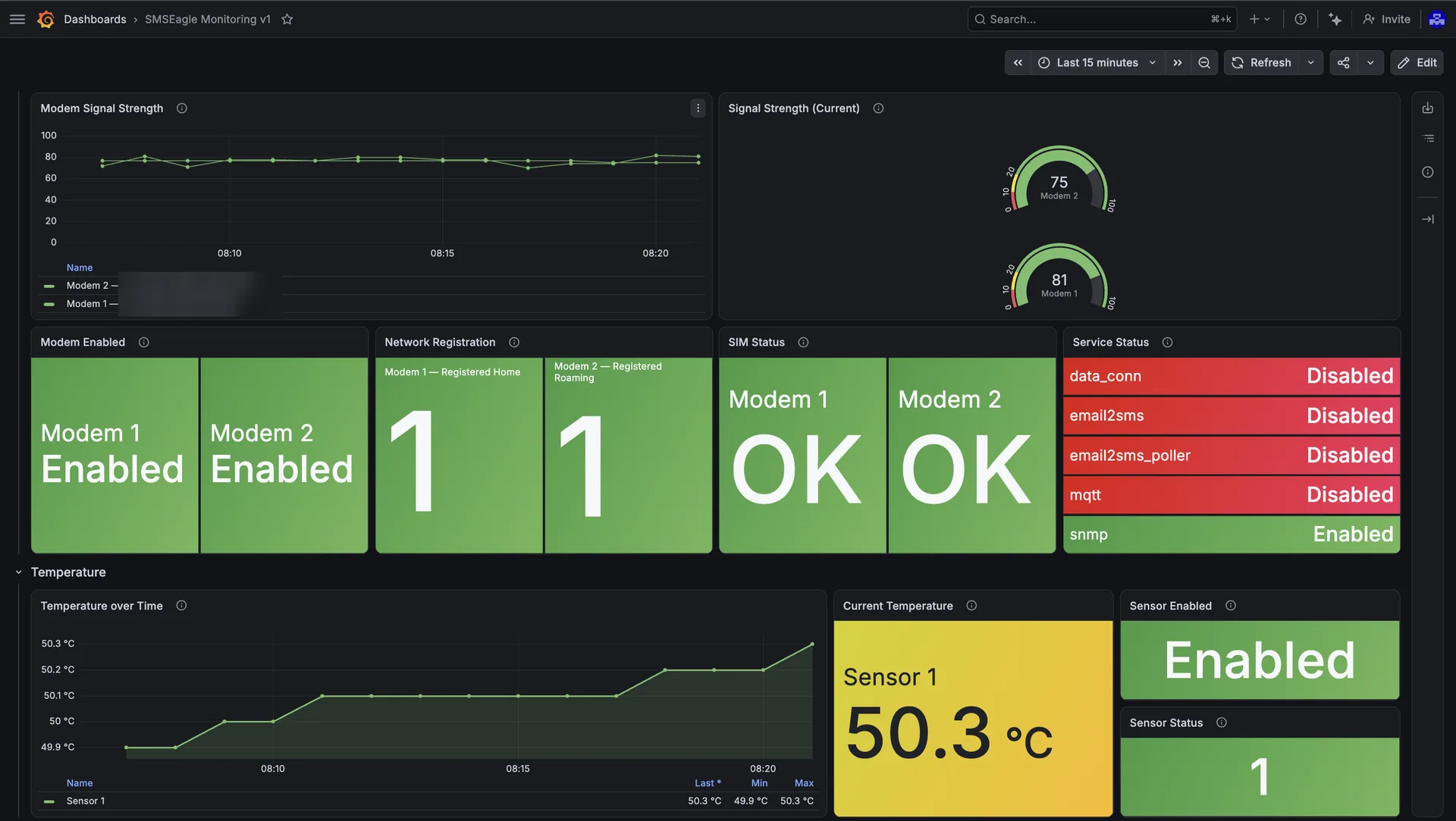Expand the refresh interval dropdown arrow

click(1310, 63)
